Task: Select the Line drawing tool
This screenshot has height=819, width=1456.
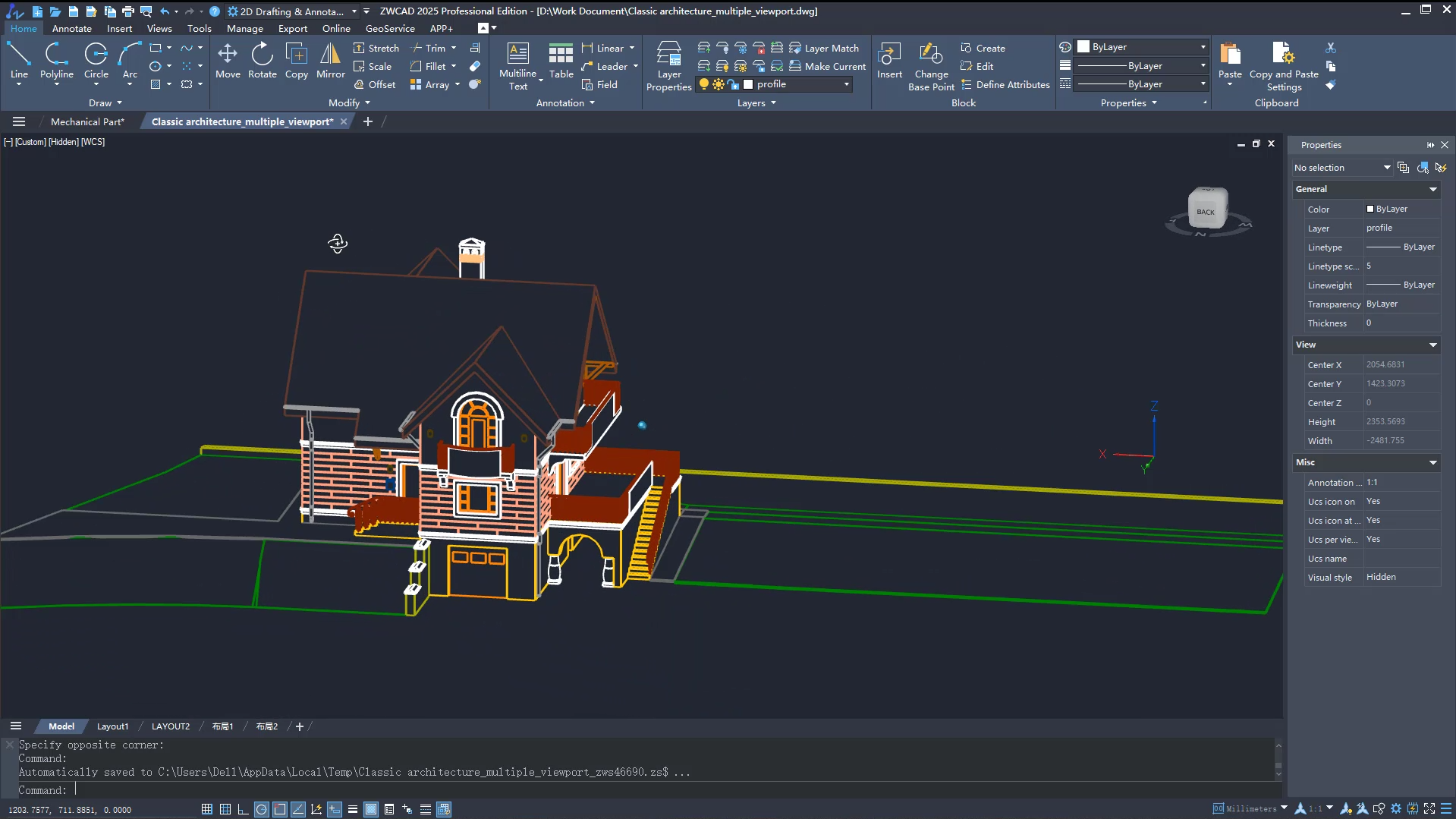Action: [x=19, y=61]
